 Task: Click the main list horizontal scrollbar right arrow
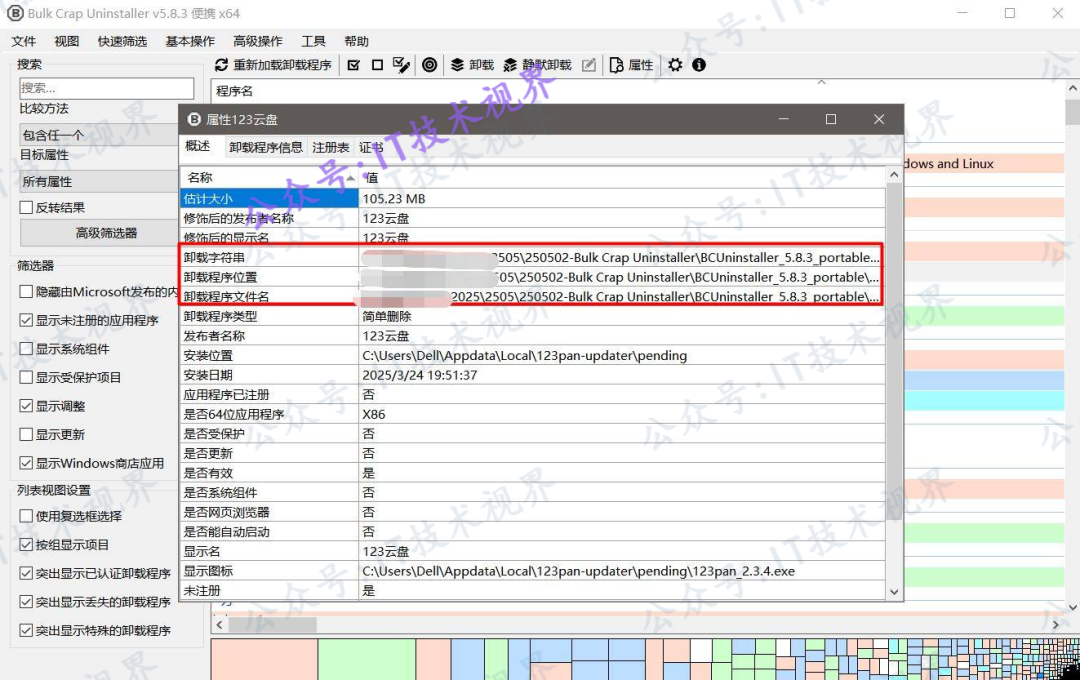1056,625
